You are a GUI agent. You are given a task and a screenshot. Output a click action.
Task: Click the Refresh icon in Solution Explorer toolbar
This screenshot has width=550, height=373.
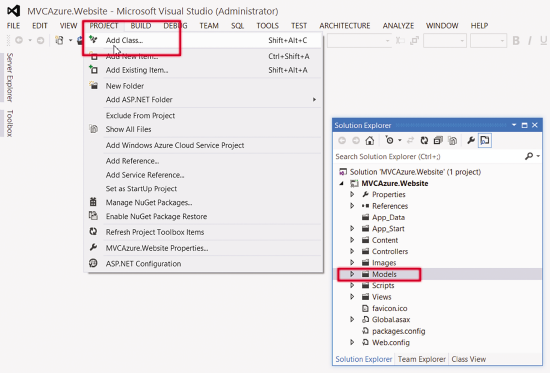click(424, 140)
